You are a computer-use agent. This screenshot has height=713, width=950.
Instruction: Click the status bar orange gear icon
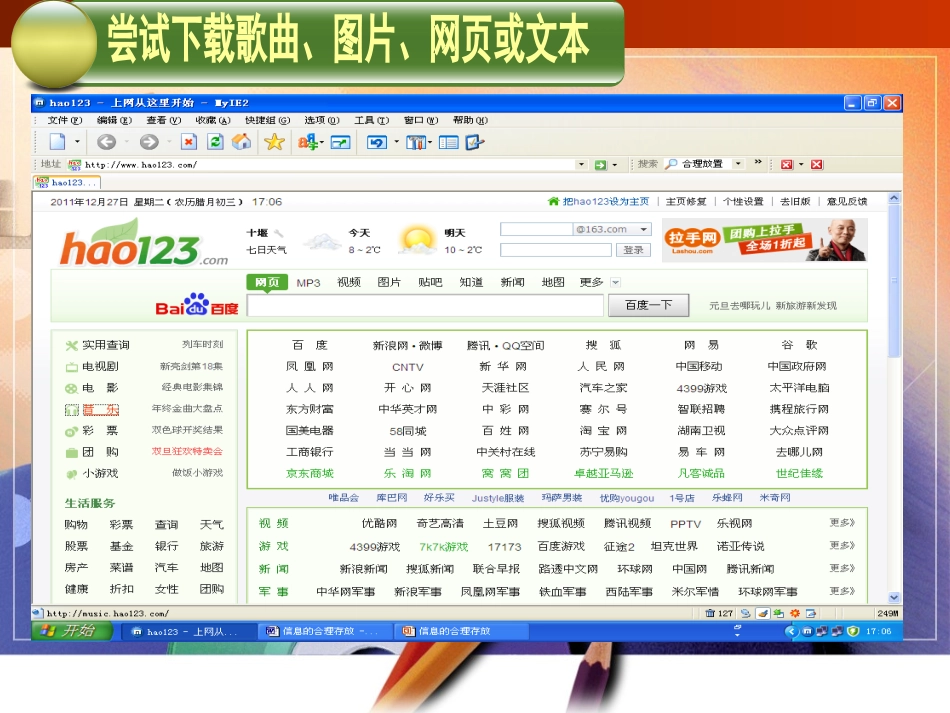(x=795, y=613)
